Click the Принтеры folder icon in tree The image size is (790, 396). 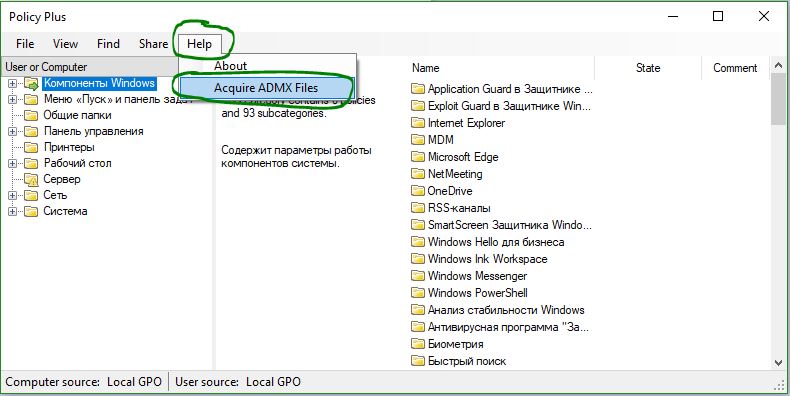coord(31,147)
